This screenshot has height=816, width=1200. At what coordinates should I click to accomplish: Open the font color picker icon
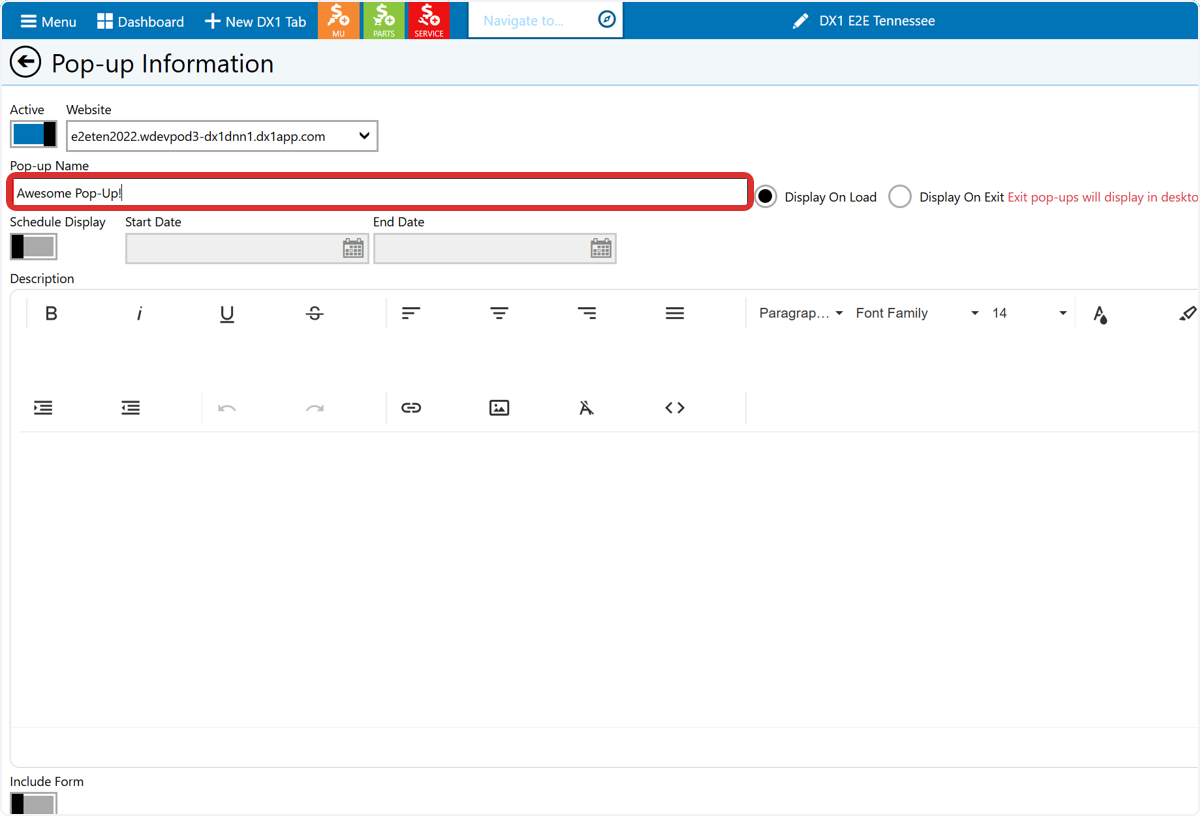(x=1100, y=314)
